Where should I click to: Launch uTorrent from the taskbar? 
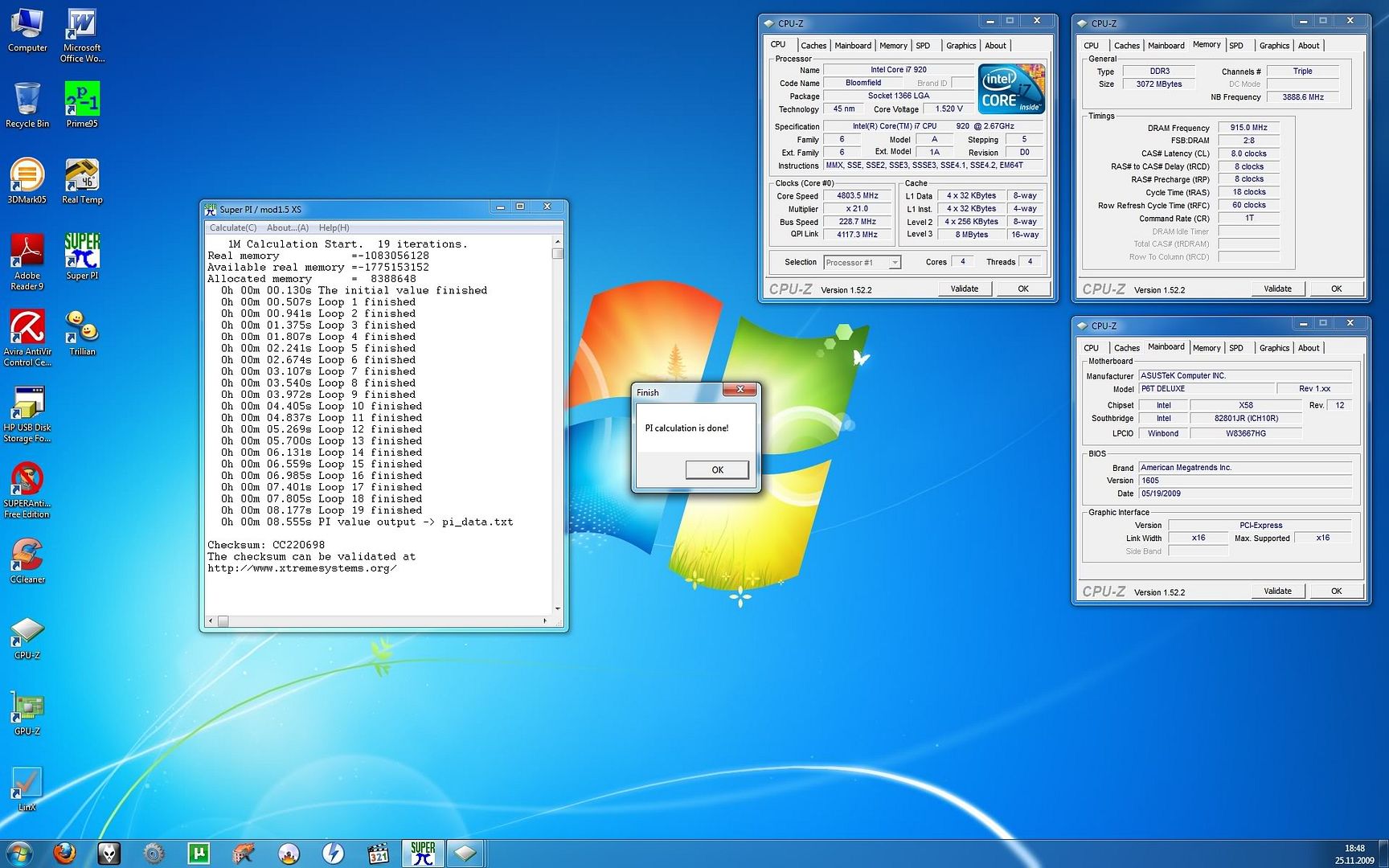tap(199, 853)
